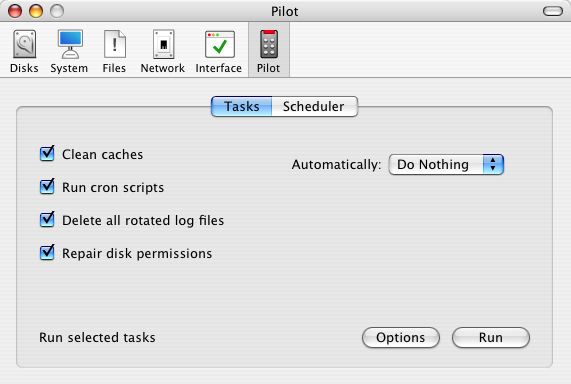This screenshot has width=571, height=384.
Task: Click the blue dropdown arrows
Action: 493,164
